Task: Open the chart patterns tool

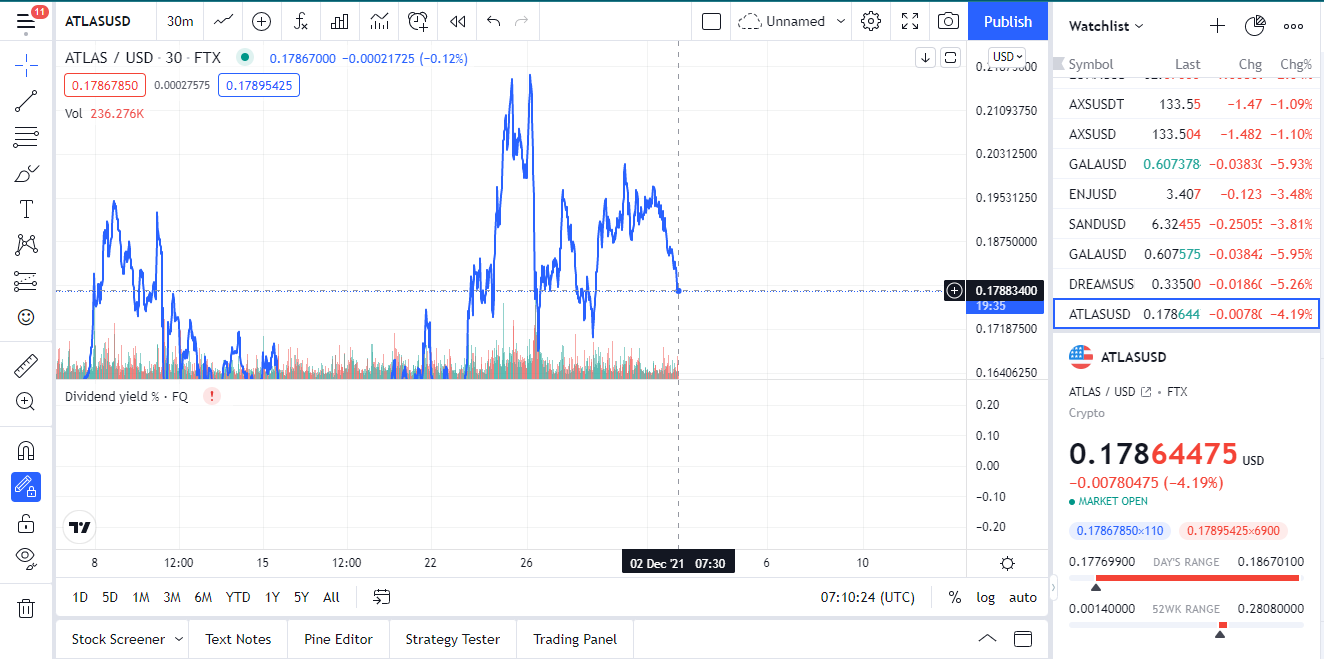Action: (x=26, y=245)
